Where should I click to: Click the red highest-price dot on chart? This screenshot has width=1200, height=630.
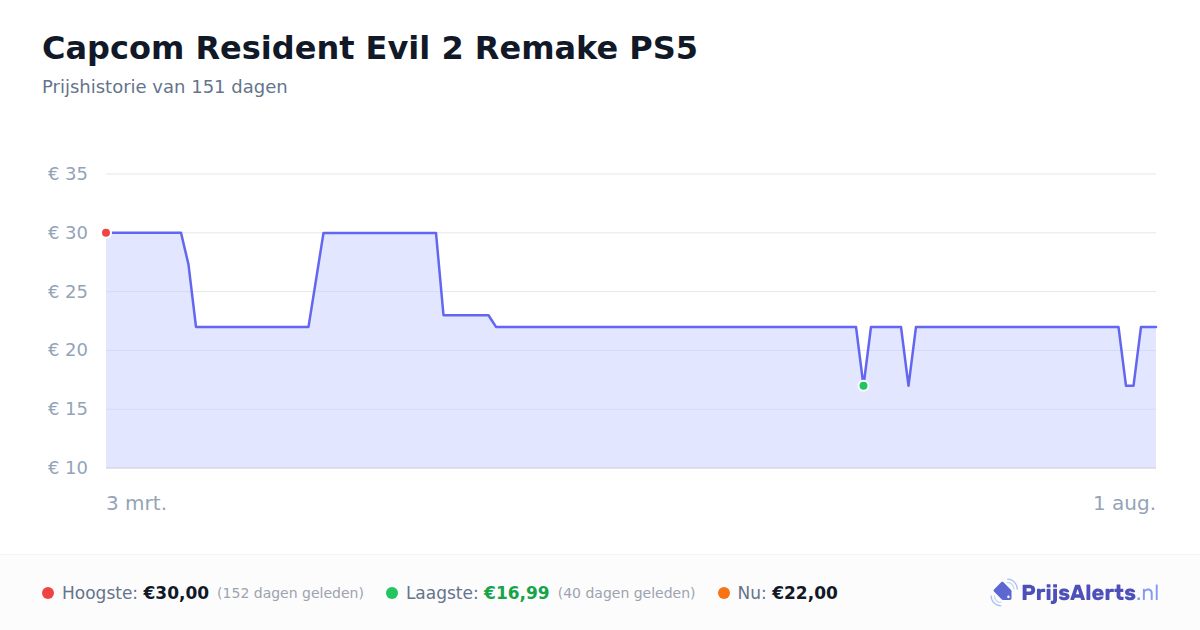click(x=106, y=233)
